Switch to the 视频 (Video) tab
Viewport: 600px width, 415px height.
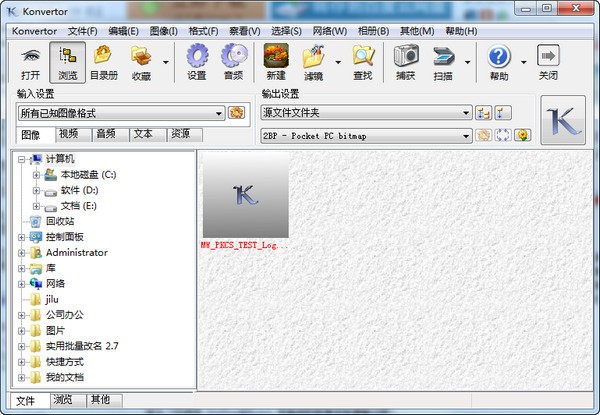[x=69, y=134]
